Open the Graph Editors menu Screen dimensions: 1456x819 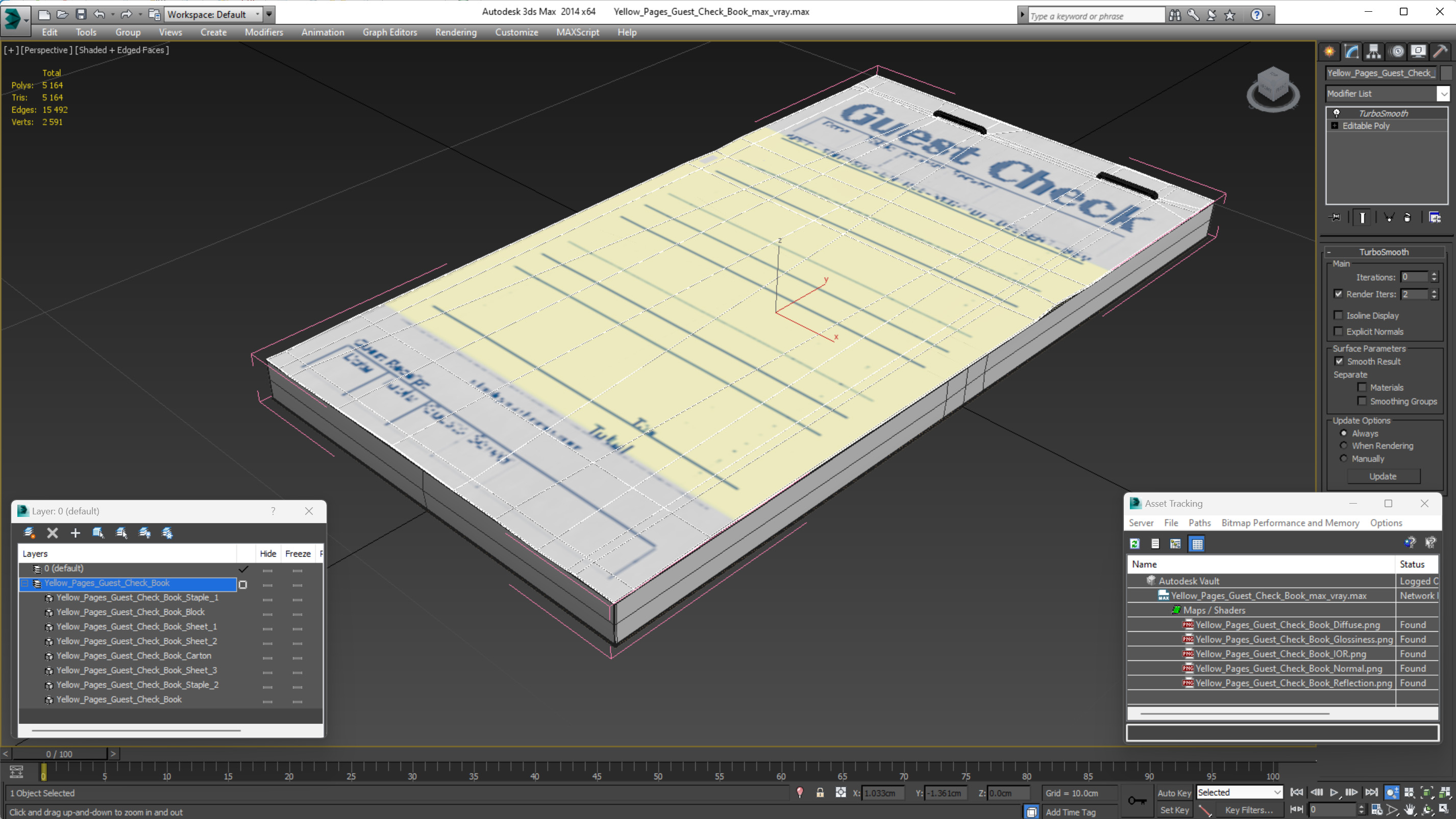389,32
